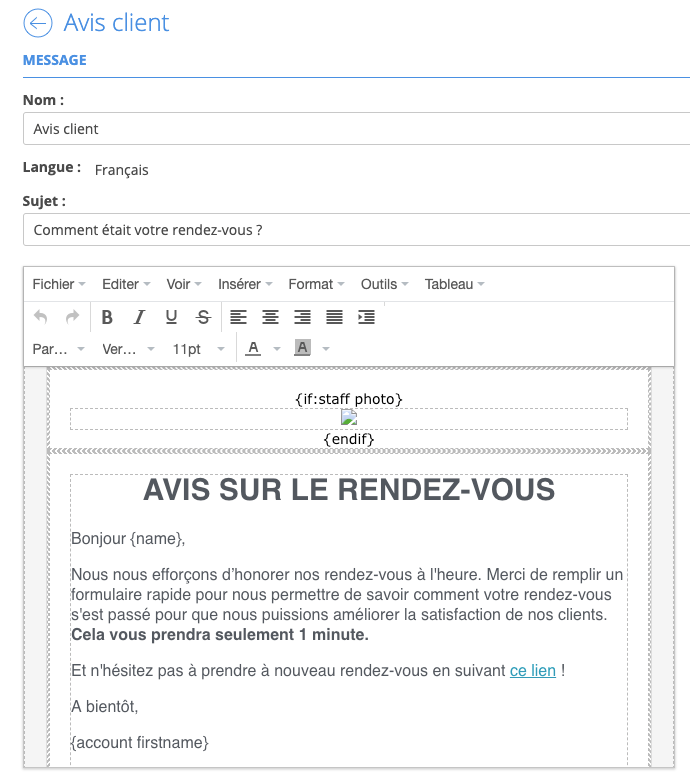
Task: Increase indent of paragraph
Action: [367, 317]
